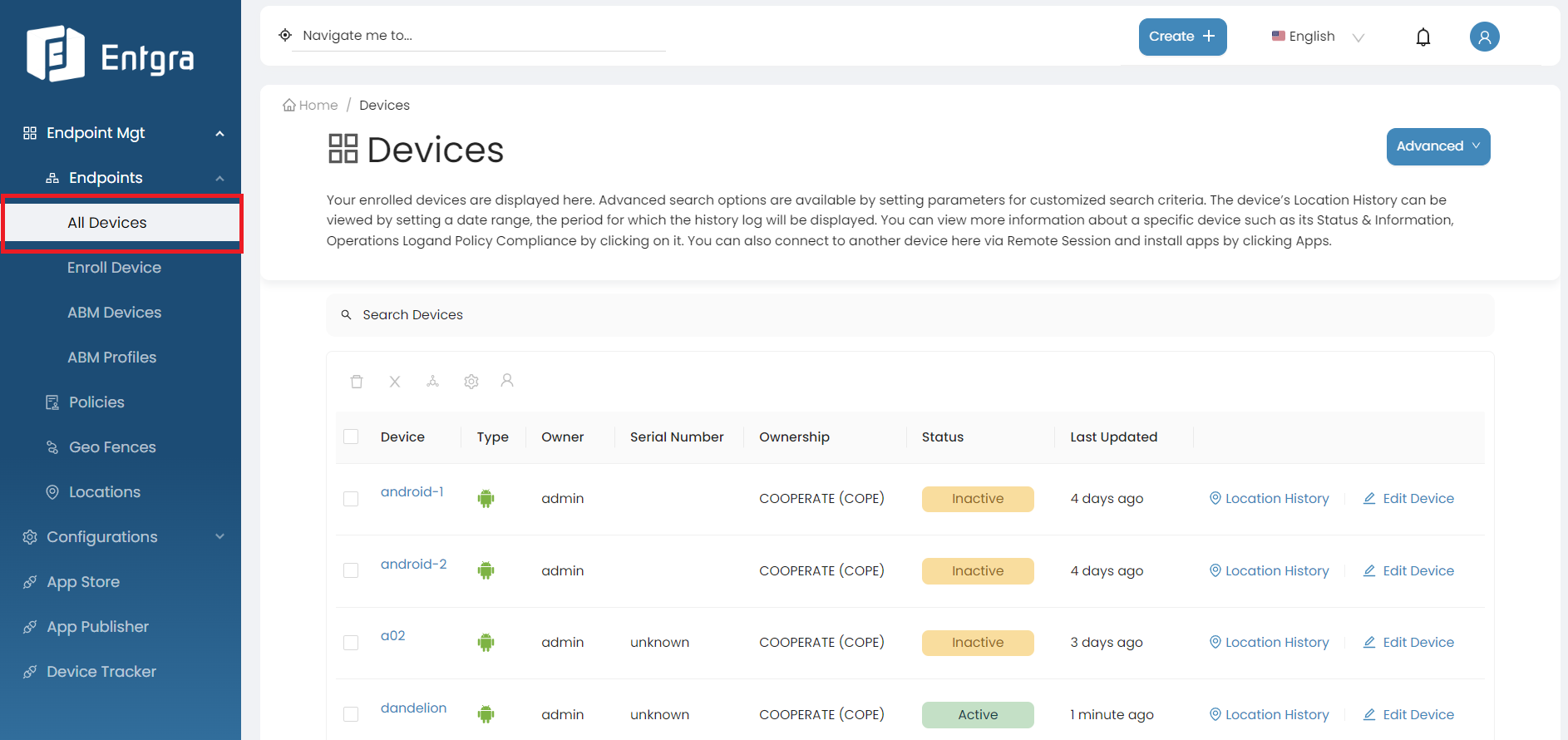
Task: Click the Android icon for dandelion device
Action: 486,714
